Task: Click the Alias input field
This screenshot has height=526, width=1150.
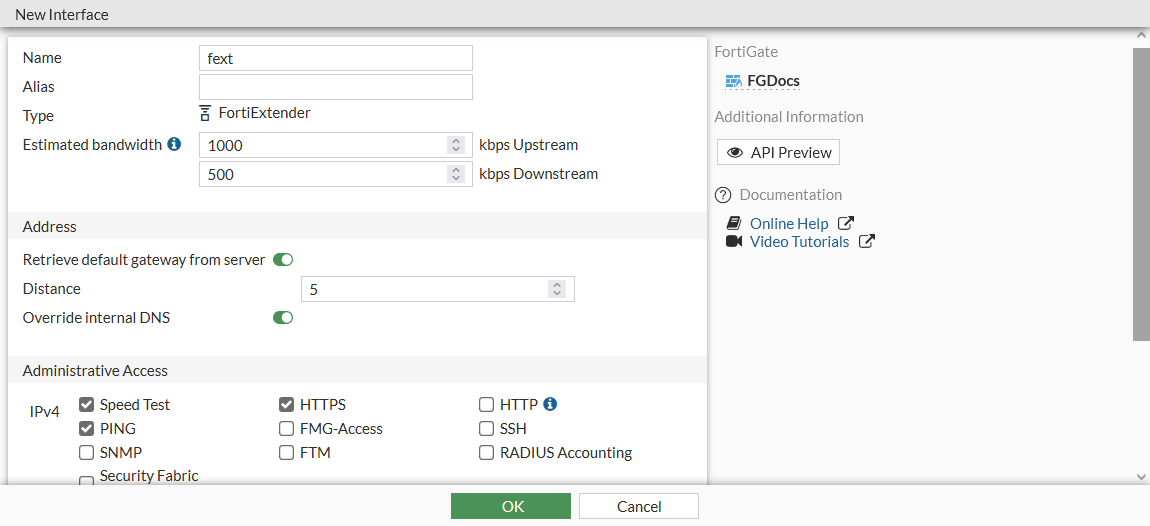Action: click(335, 87)
